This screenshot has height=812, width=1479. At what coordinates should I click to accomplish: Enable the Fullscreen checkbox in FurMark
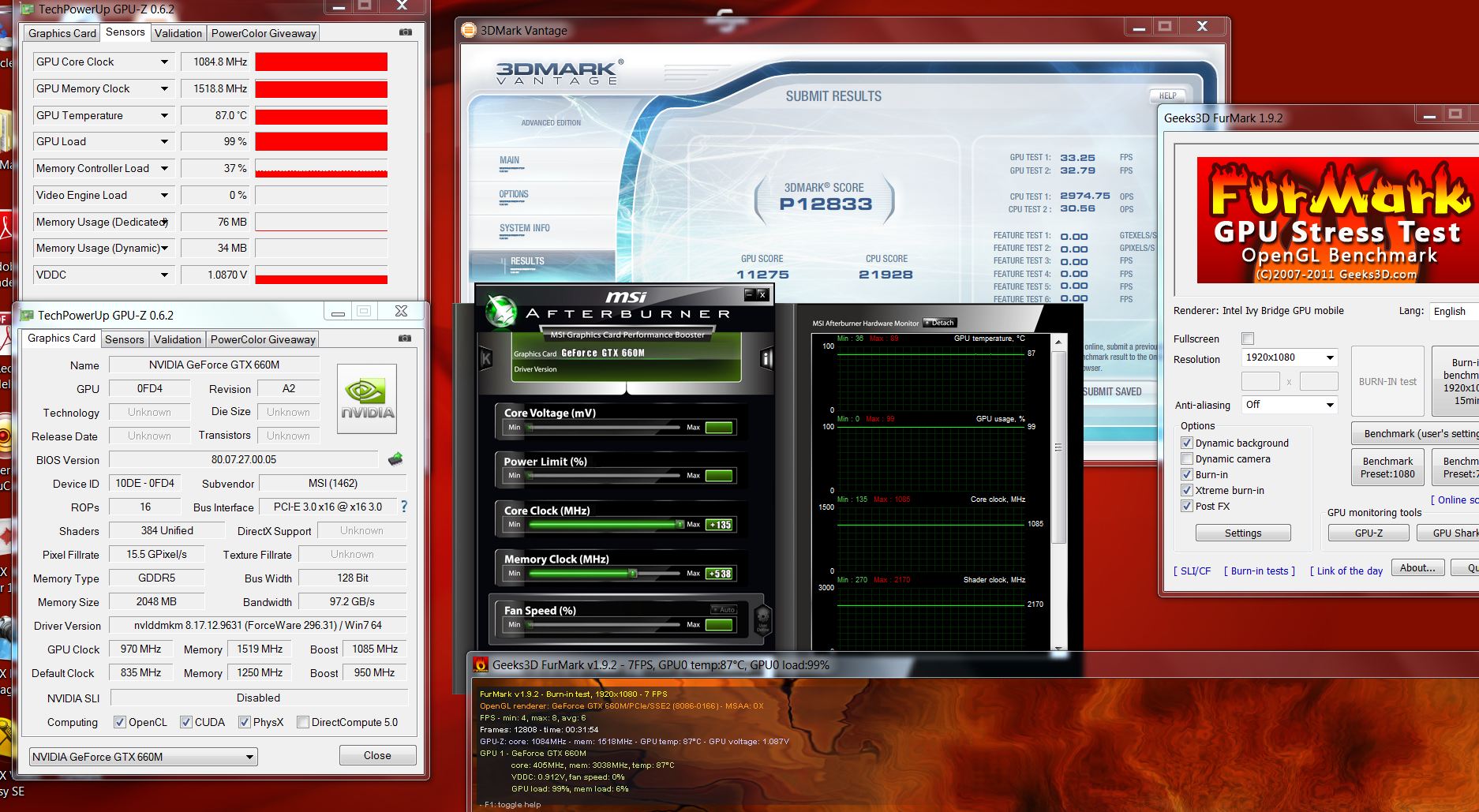click(1248, 339)
